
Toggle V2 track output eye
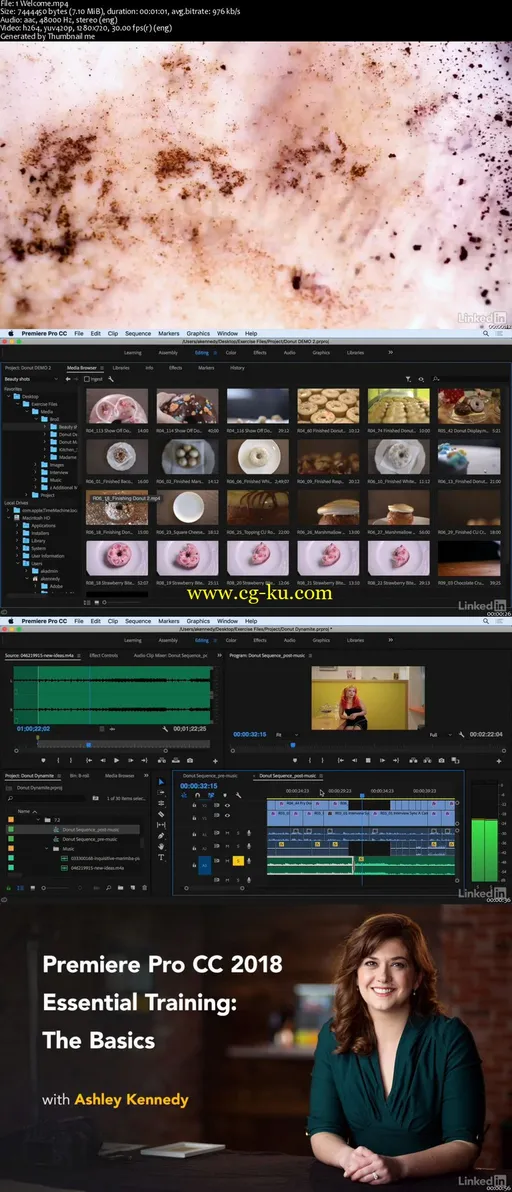tap(226, 805)
